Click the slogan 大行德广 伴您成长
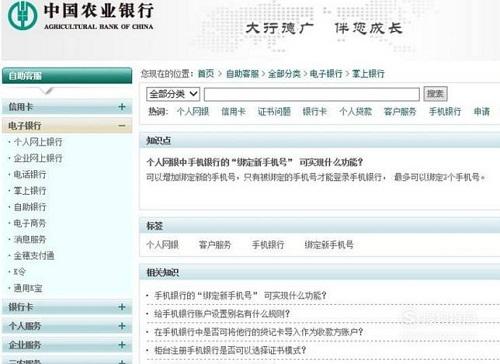500x364 pixels. tap(324, 28)
